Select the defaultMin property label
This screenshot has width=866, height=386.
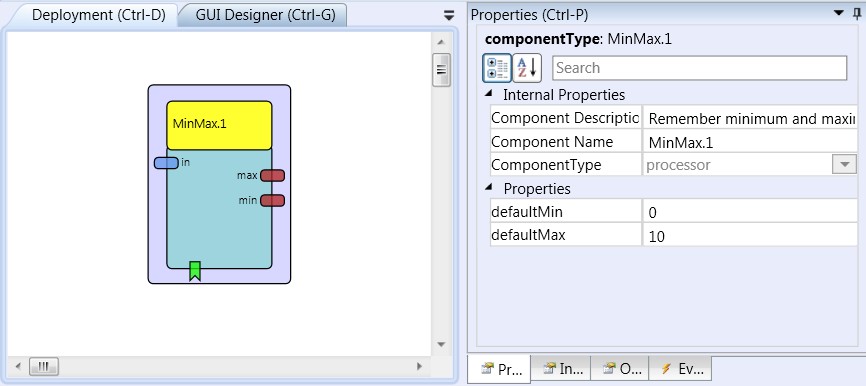pos(566,211)
